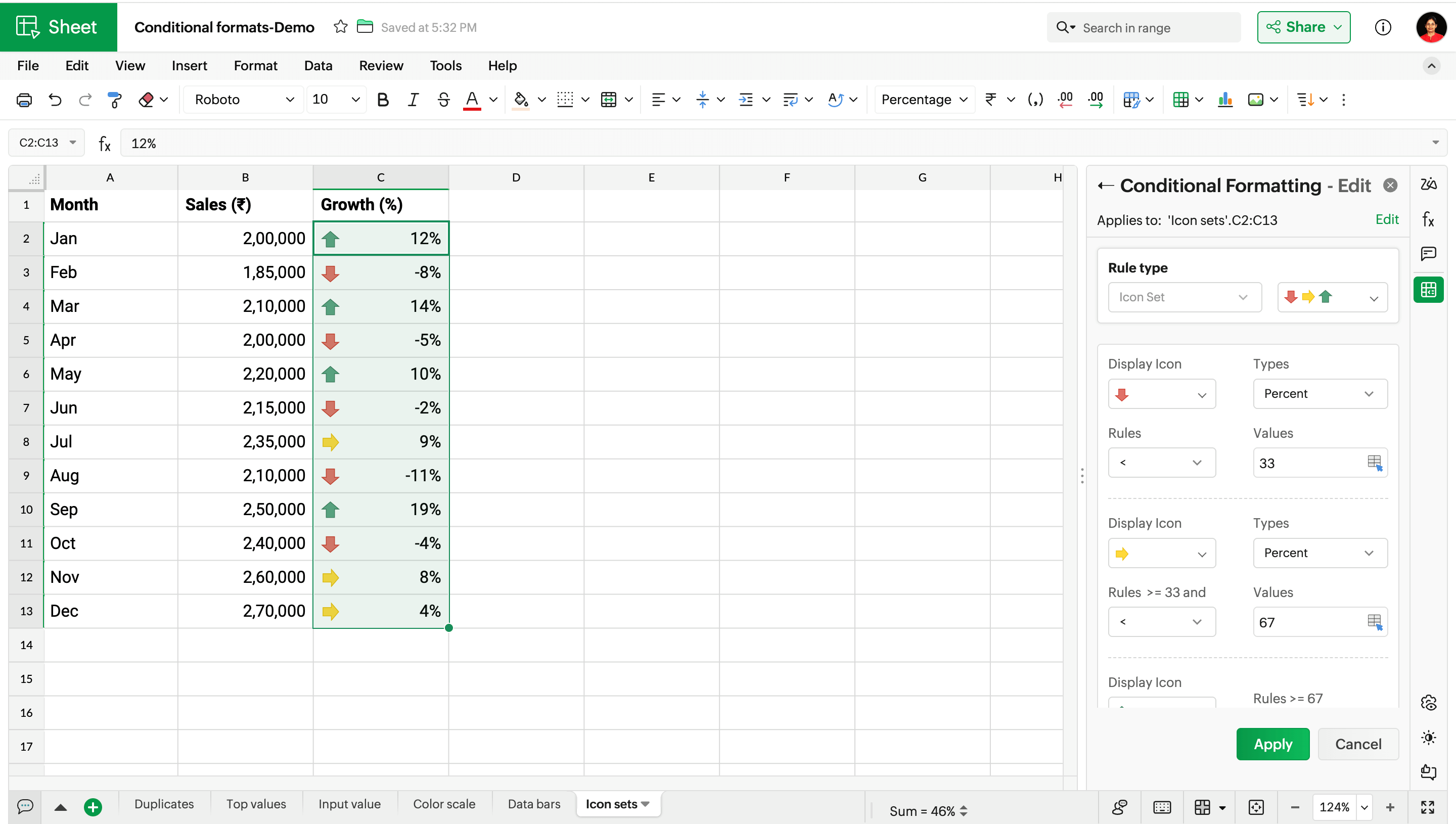Click the Undo arrow icon

[55, 100]
